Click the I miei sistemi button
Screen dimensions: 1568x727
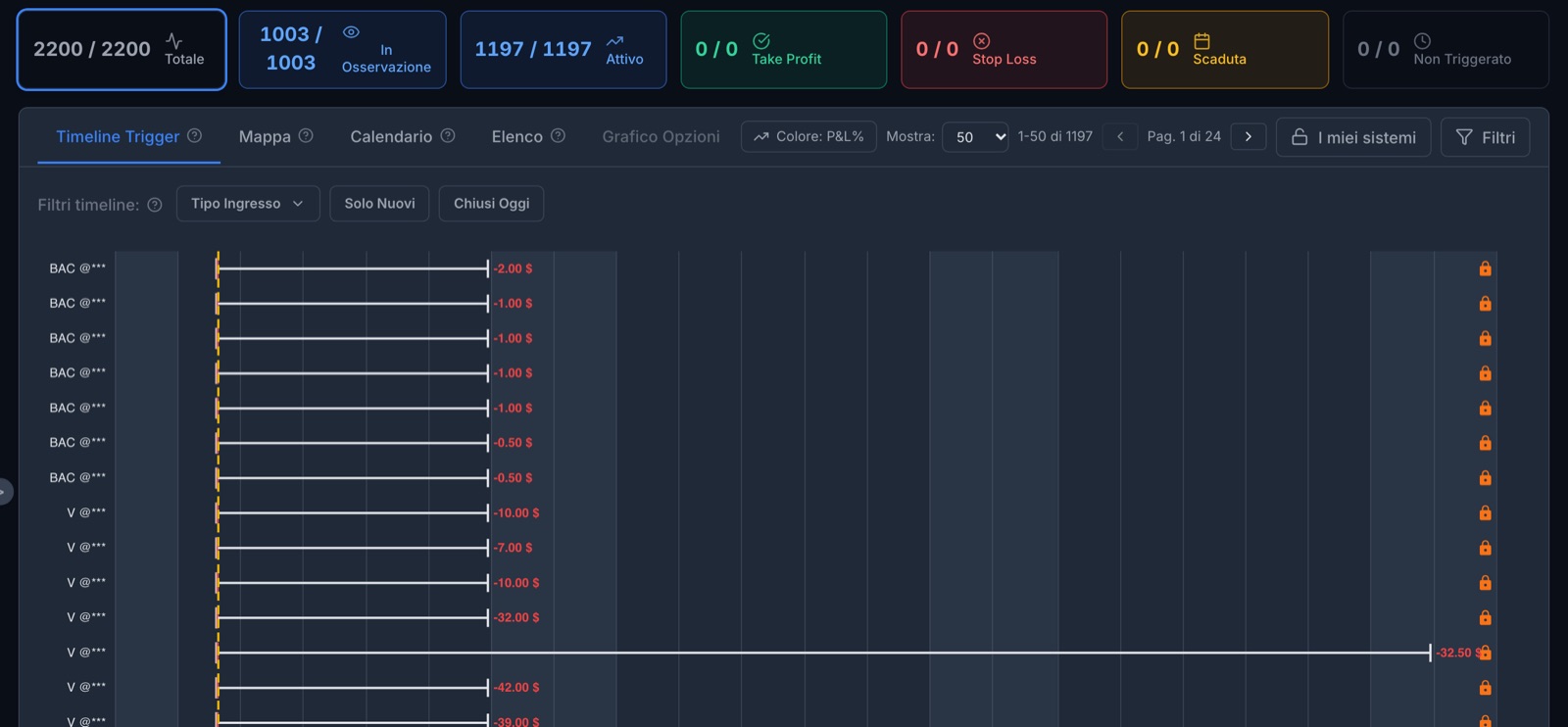(1353, 137)
